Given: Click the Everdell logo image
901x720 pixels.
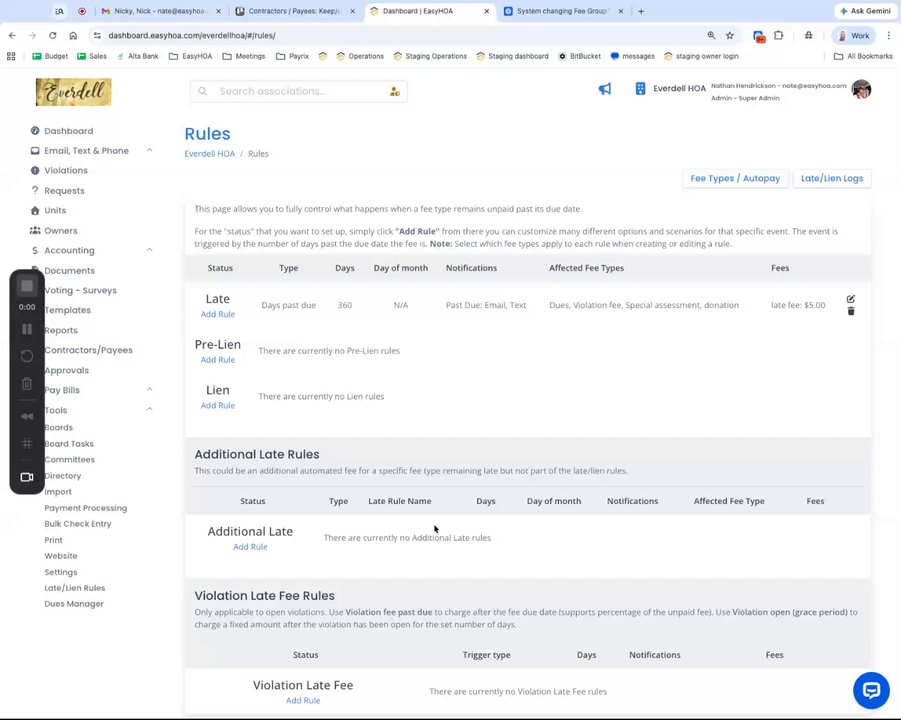Looking at the screenshot, I should pyautogui.click(x=74, y=92).
